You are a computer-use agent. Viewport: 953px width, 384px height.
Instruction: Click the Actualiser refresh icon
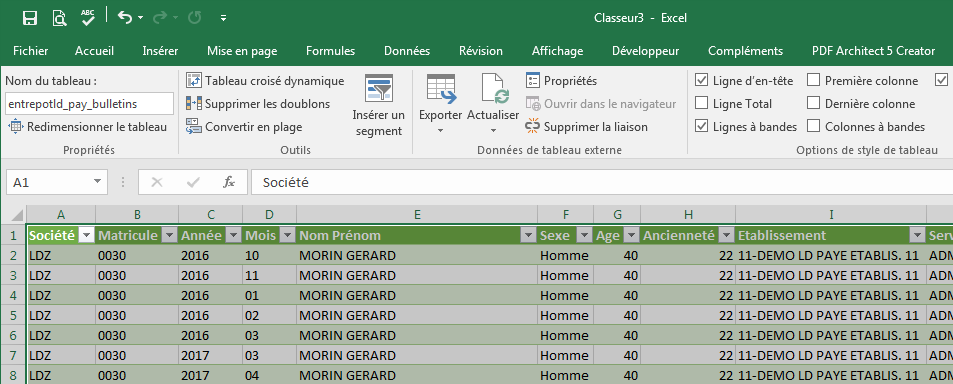click(x=494, y=87)
